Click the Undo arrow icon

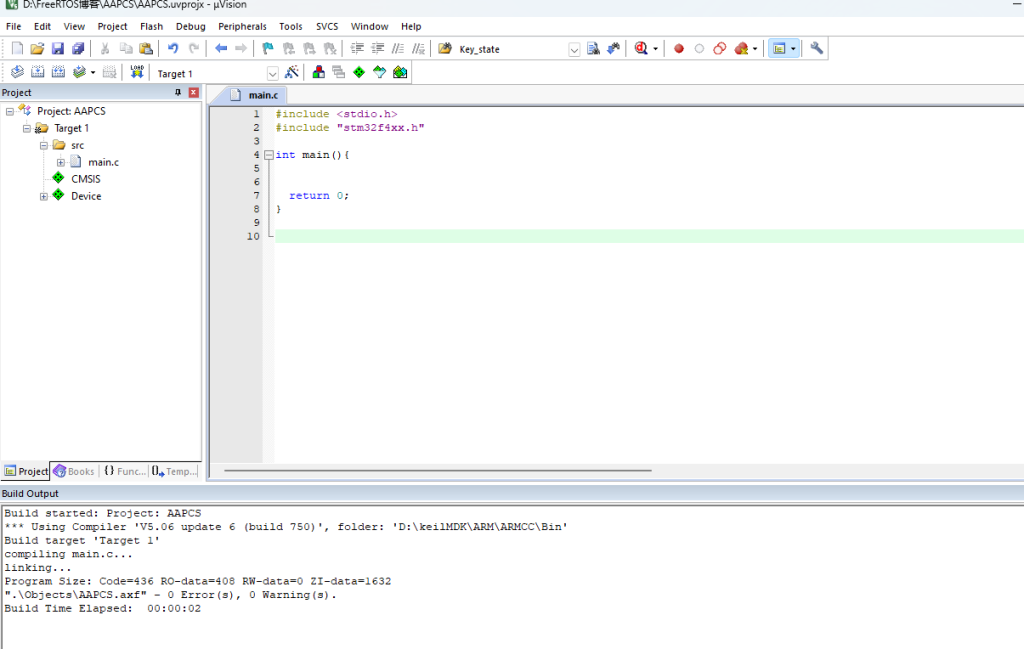coord(173,48)
